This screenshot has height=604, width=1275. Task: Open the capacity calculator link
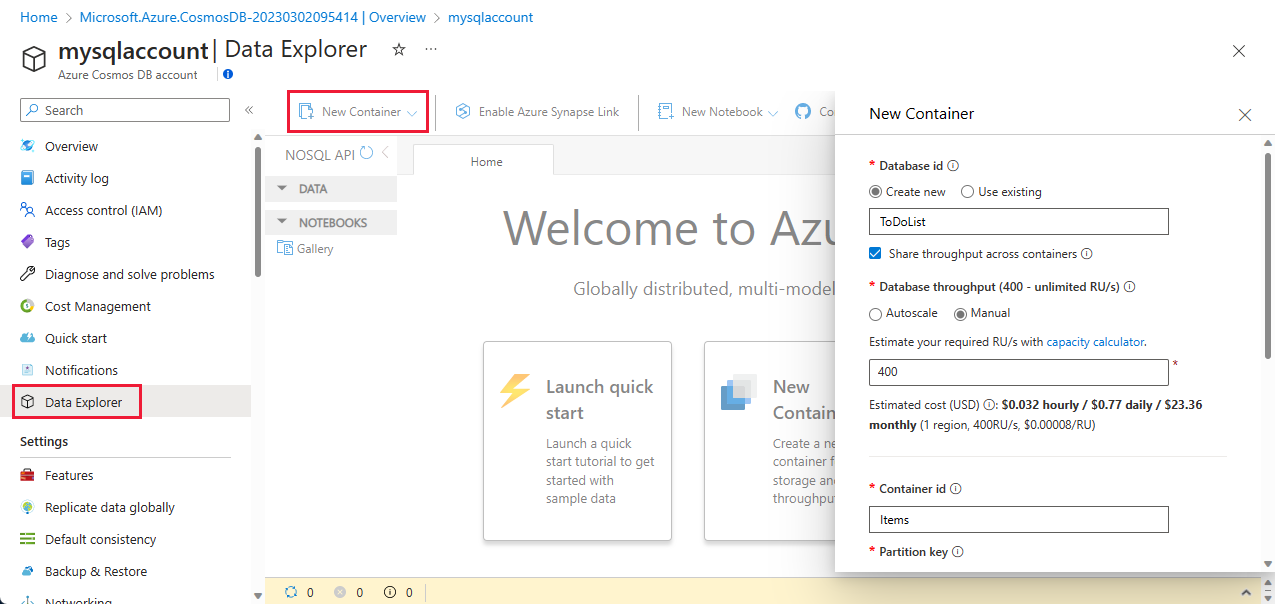click(1094, 342)
